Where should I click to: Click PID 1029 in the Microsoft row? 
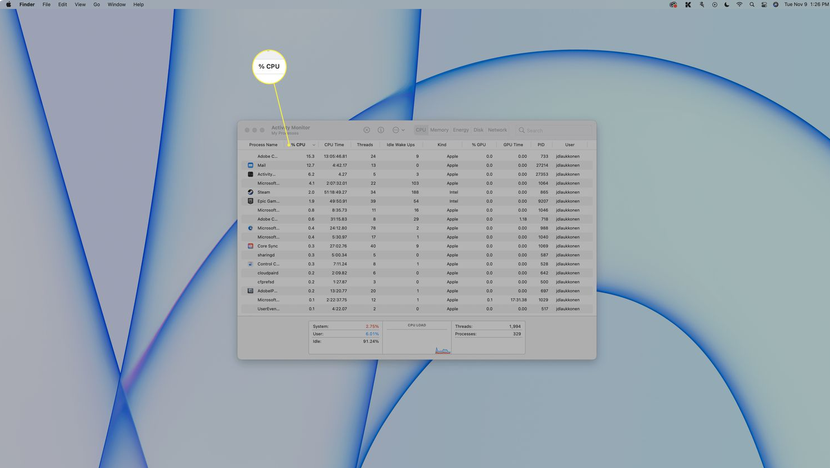coord(543,300)
